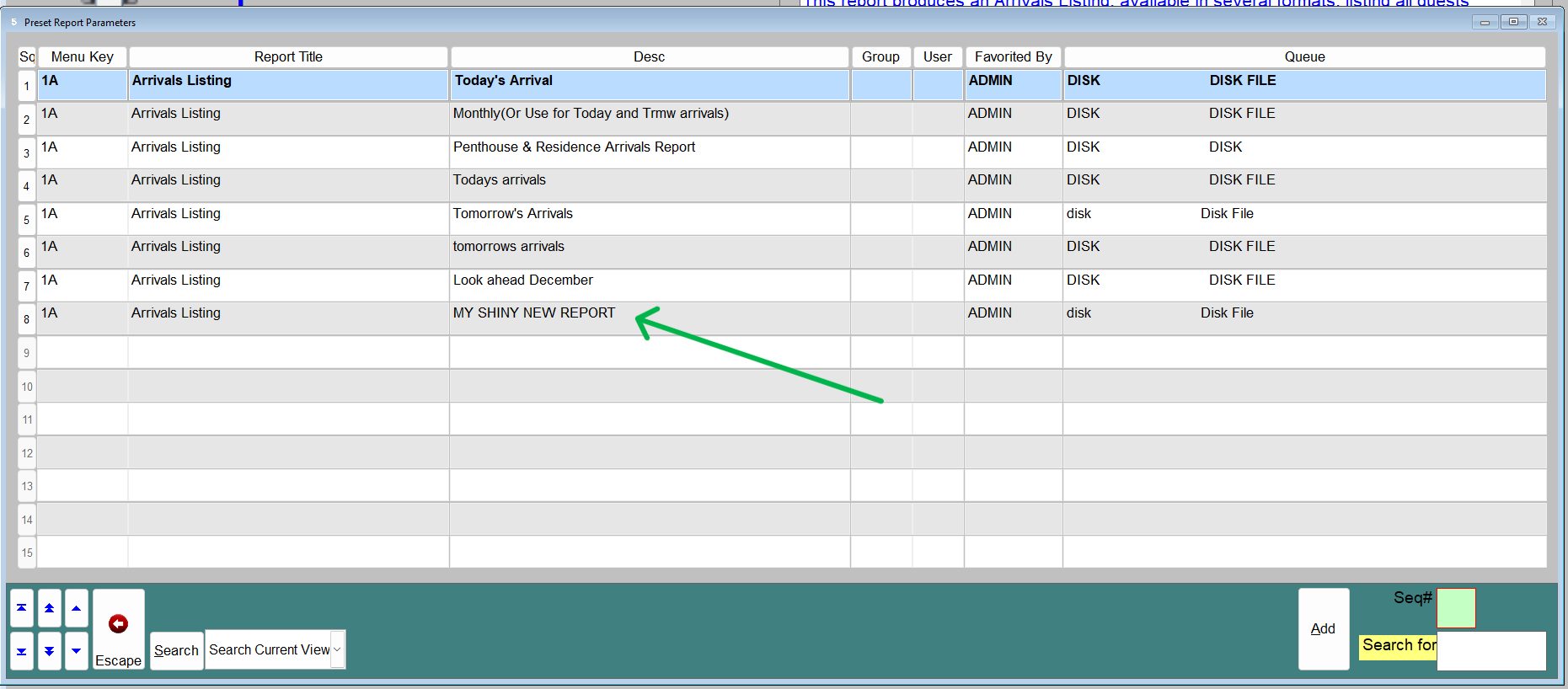Select the Look ahead December report row

(522, 280)
